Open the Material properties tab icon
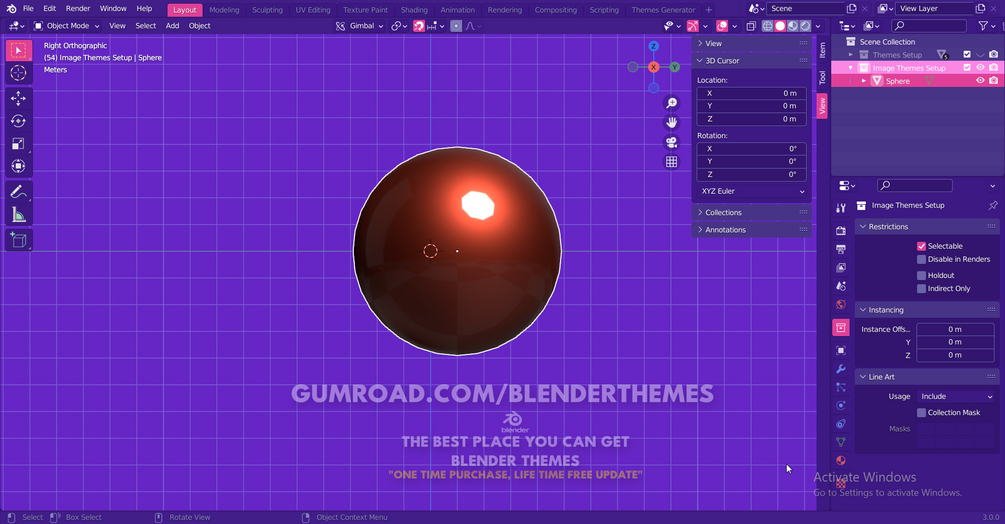Viewport: 1005px width, 524px height. (841, 461)
